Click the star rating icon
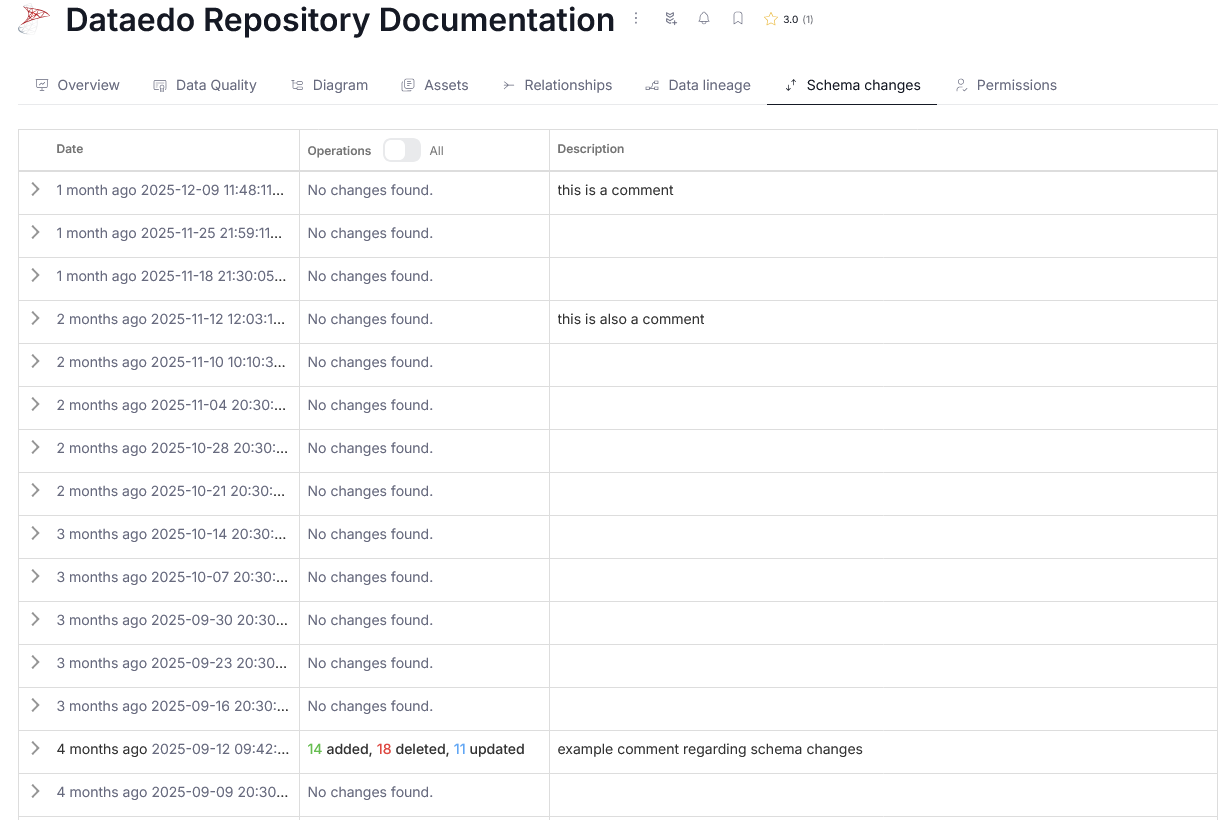Screen dimensions: 1227x820 (x=771, y=19)
